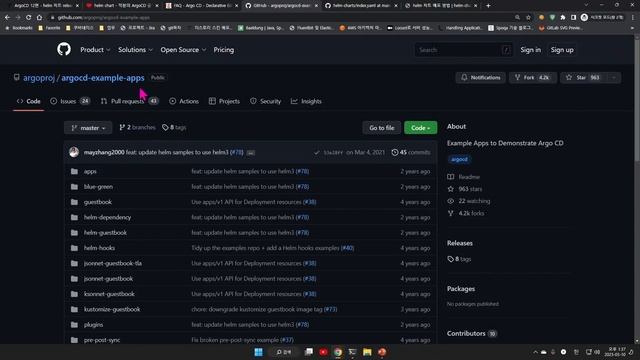Open the master branch dropdown
Screen dimensions: 640x360
pyautogui.click(x=88, y=128)
